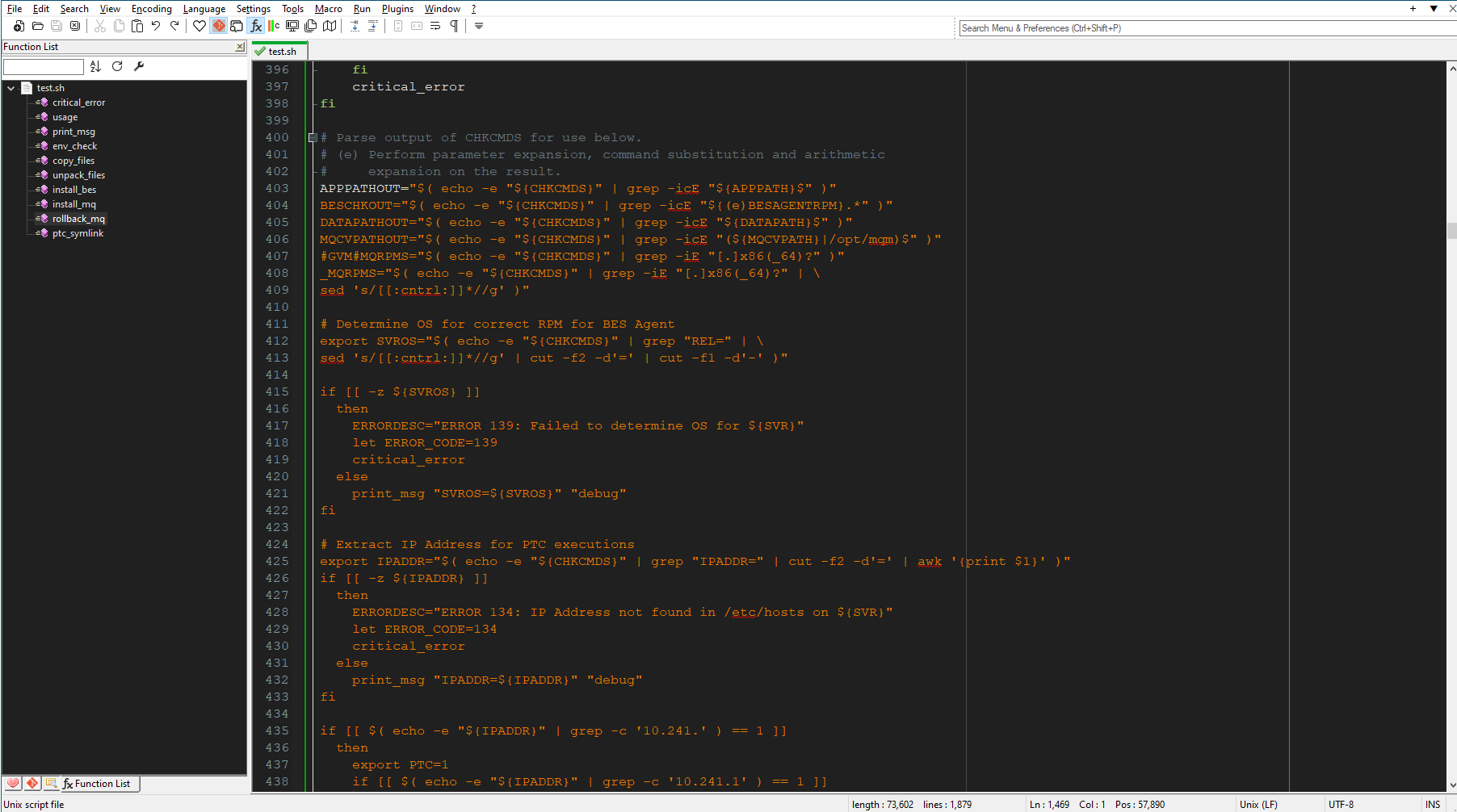Click the UTF-8 encoding status field
This screenshot has width=1457, height=812.
[x=1341, y=805]
